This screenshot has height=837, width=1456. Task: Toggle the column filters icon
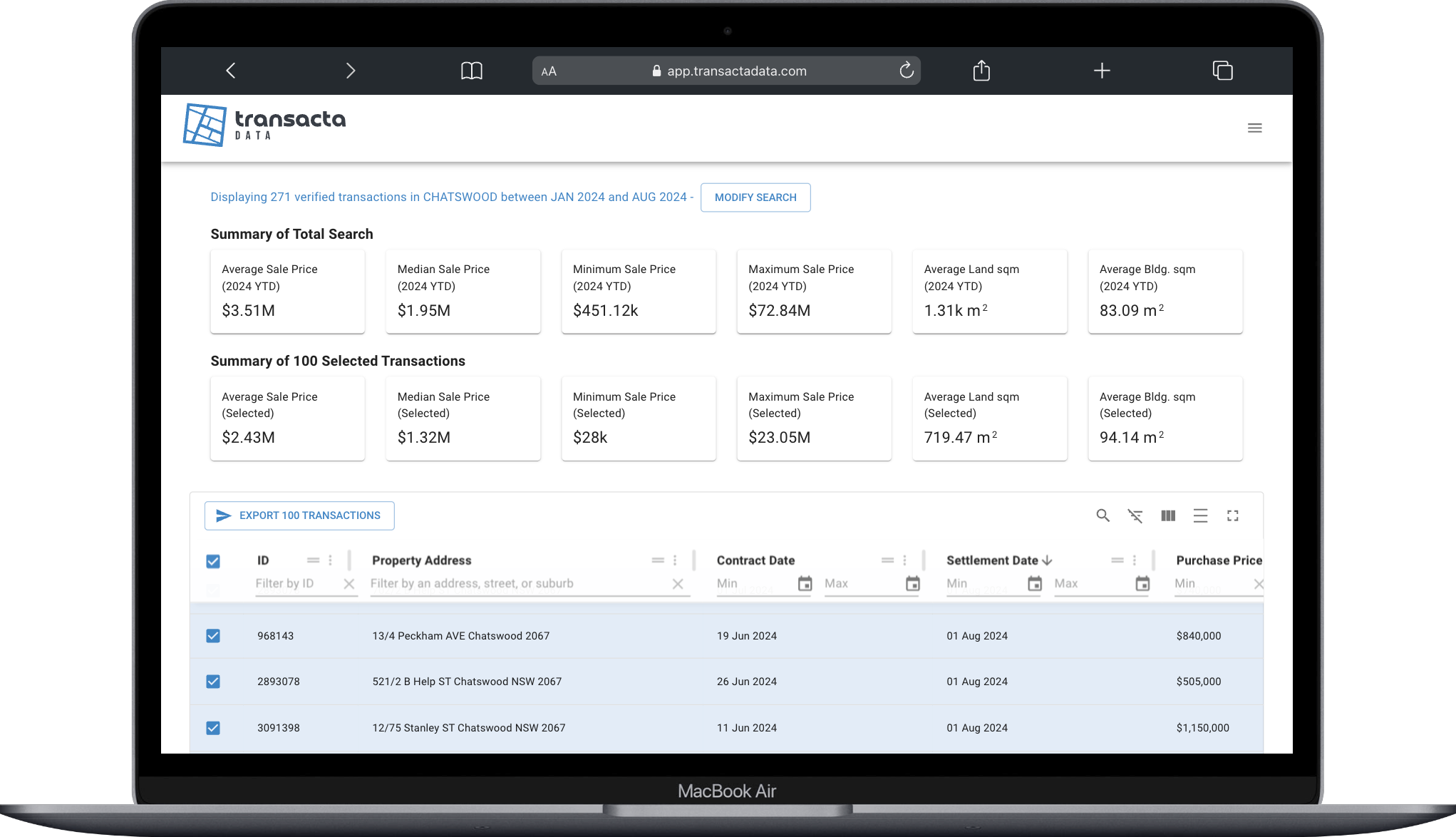click(x=1135, y=515)
